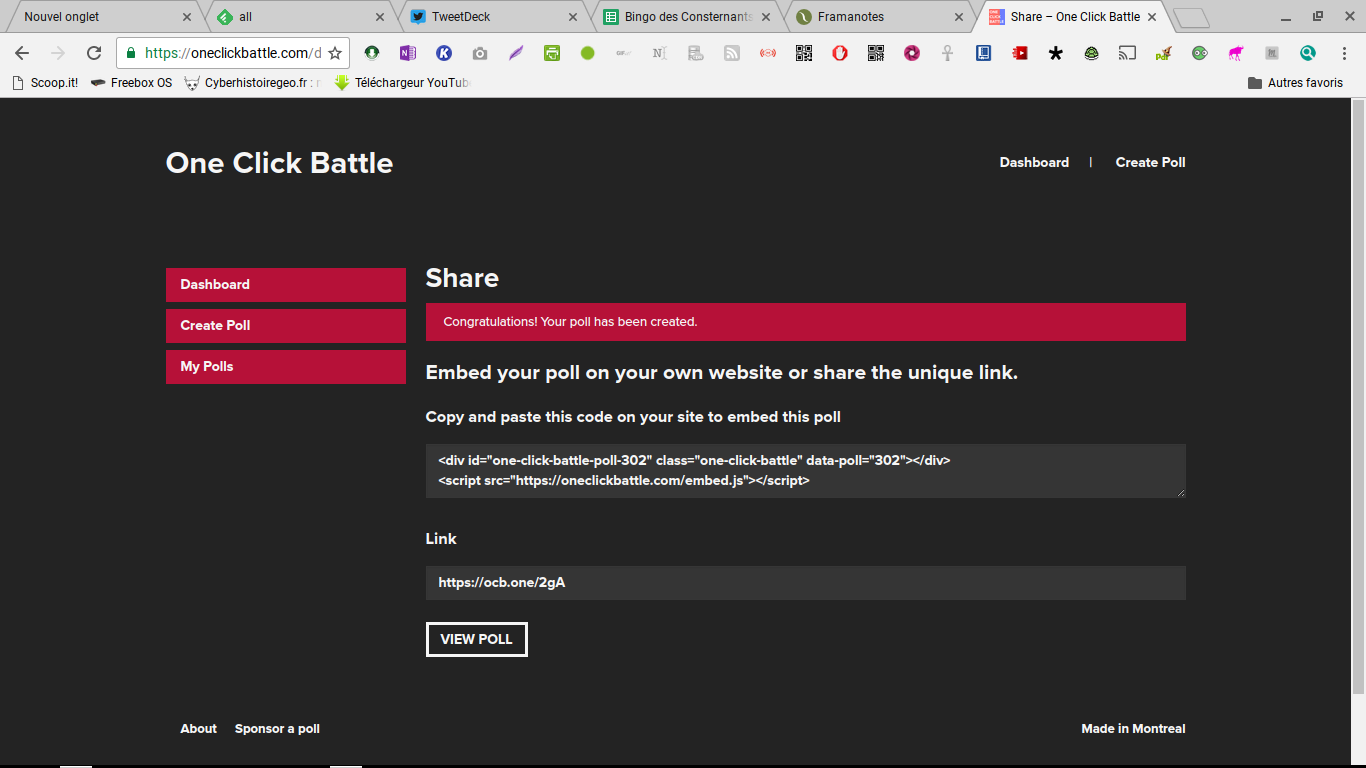
Task: Open the OneNote clipper extension
Action: [x=408, y=53]
